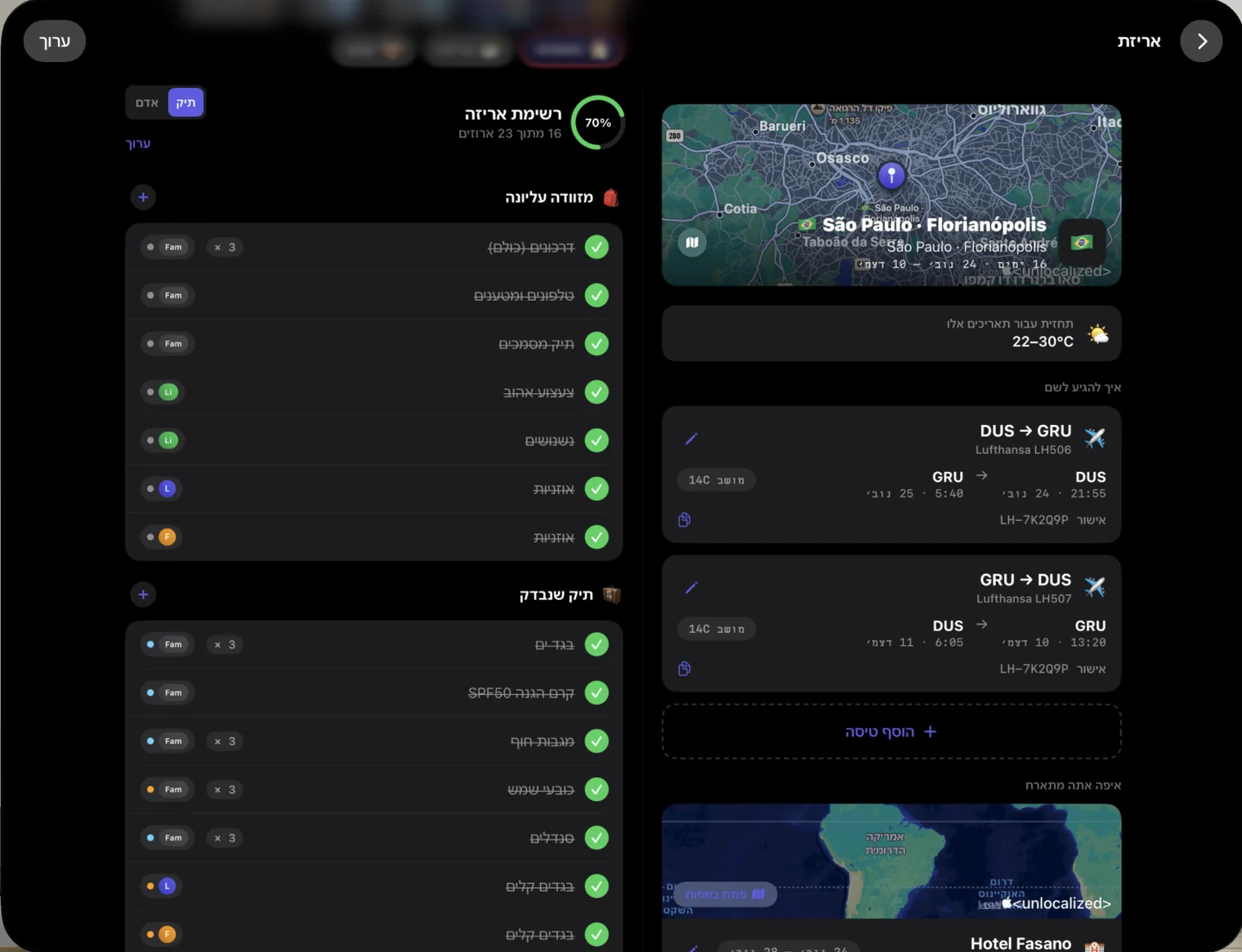Click הוסף טיסה to add a flight
The image size is (1242, 952).
tap(891, 732)
